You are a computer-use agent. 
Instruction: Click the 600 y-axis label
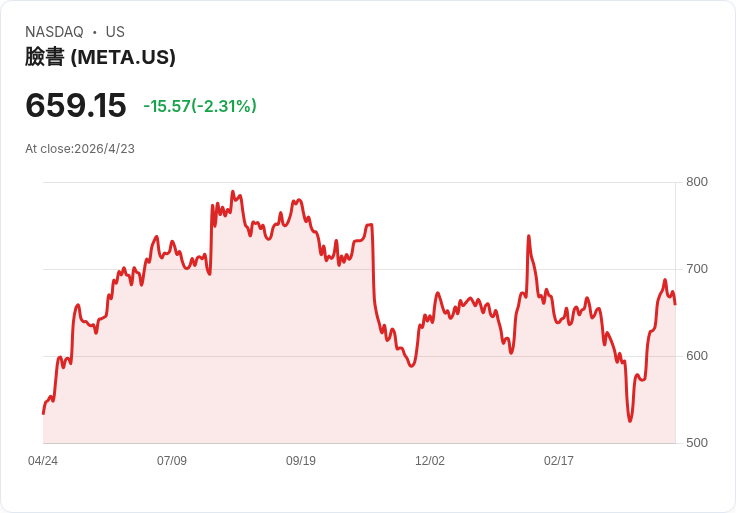click(697, 356)
